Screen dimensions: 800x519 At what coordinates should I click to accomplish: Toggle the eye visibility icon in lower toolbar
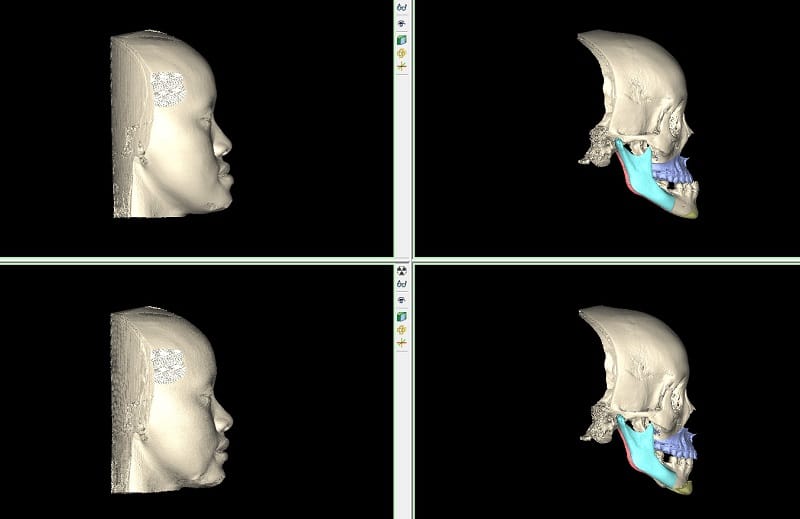click(x=402, y=299)
